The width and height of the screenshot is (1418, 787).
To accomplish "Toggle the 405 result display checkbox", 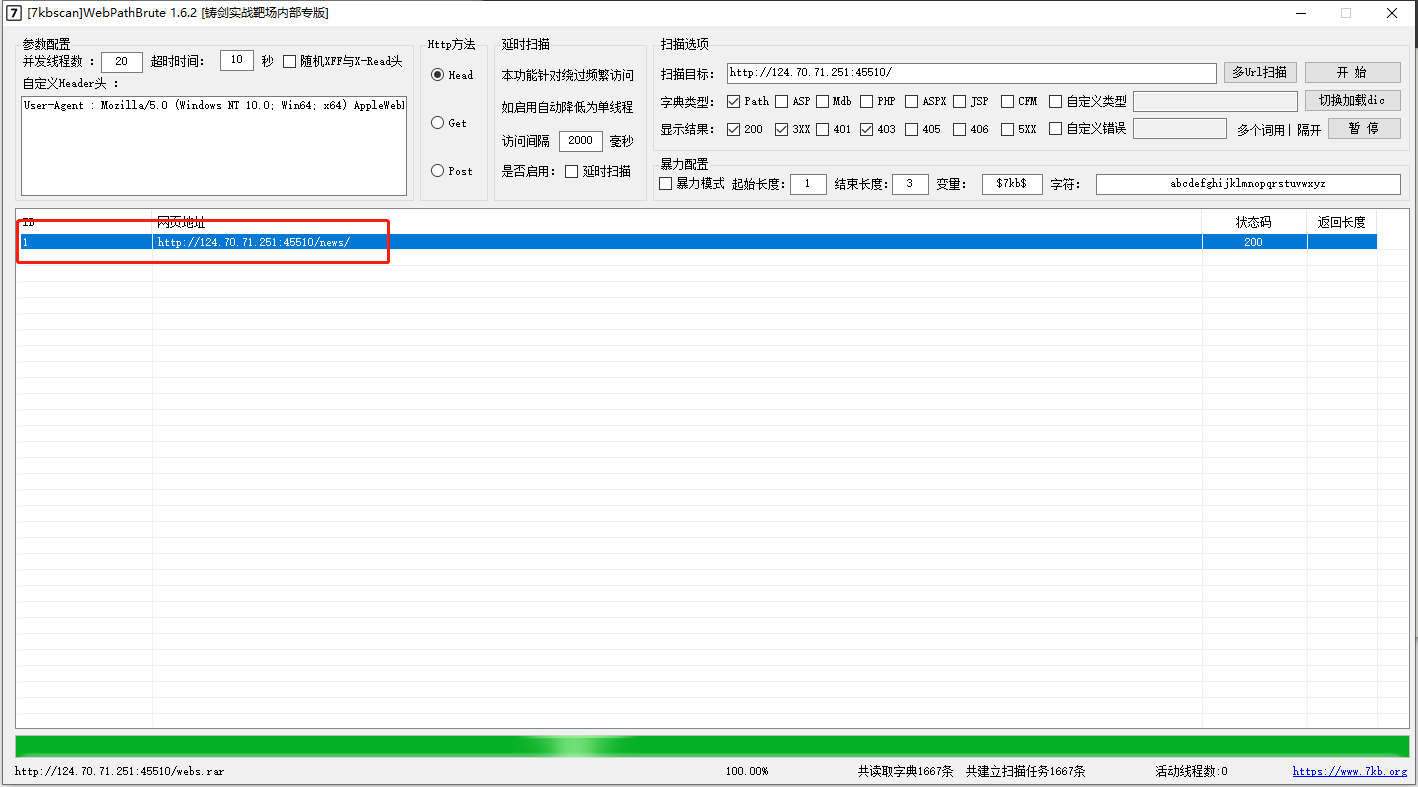I will [911, 129].
